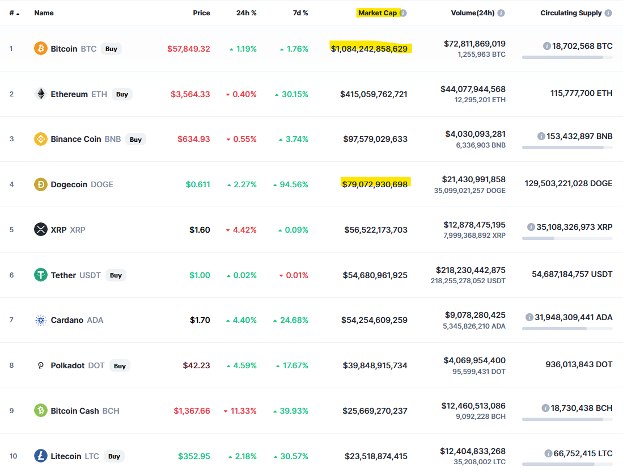The width and height of the screenshot is (624, 472).
Task: Click the Buy button next to Polkadot
Action: [120, 366]
